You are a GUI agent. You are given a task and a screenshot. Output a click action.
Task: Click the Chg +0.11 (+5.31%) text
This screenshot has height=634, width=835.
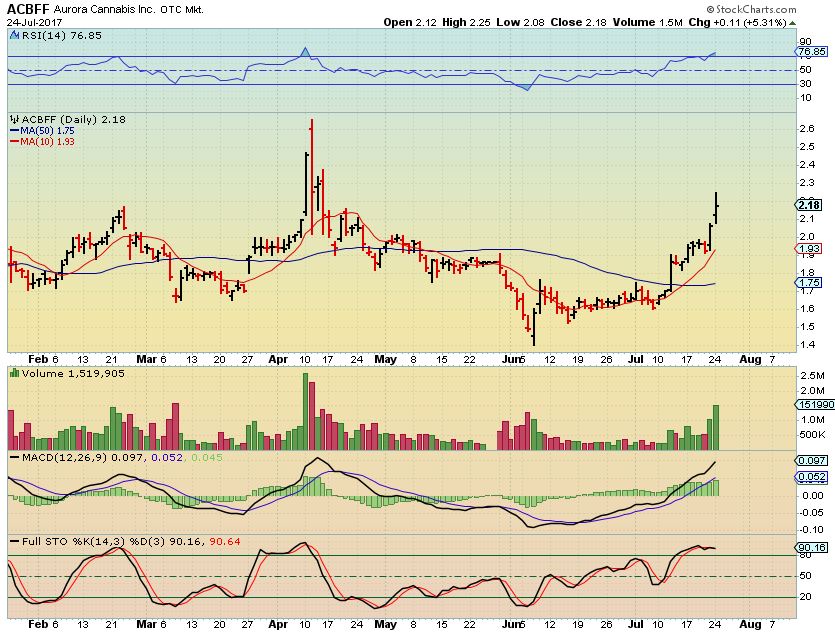[x=738, y=22]
